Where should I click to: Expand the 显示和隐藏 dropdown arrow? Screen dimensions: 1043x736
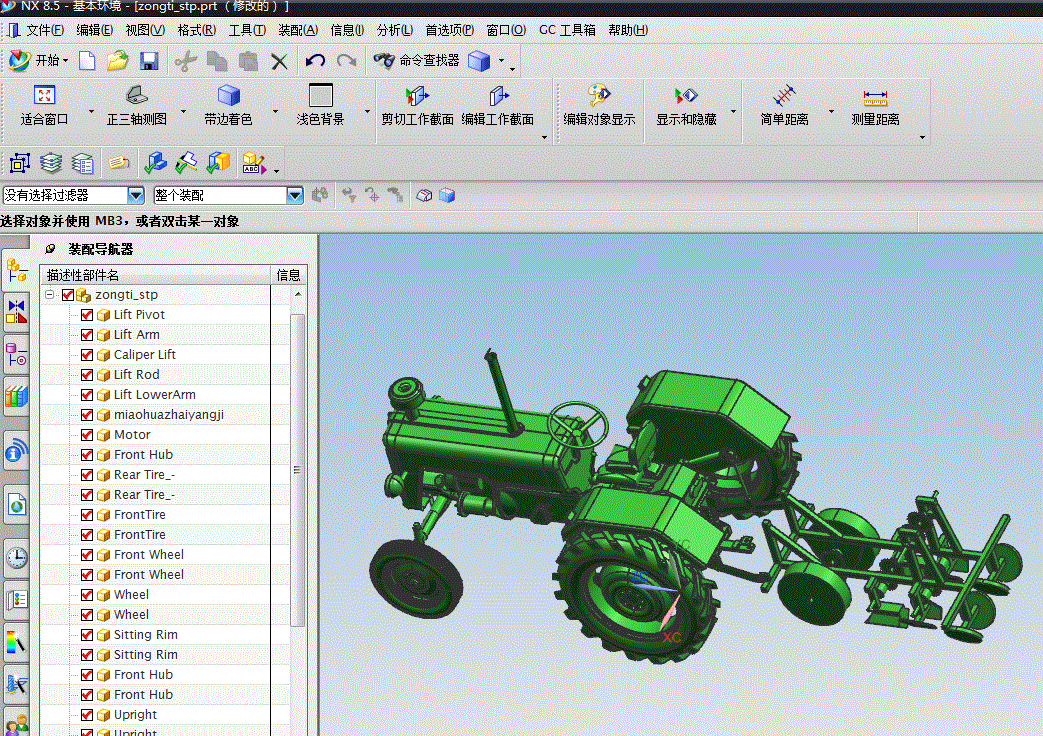point(733,111)
